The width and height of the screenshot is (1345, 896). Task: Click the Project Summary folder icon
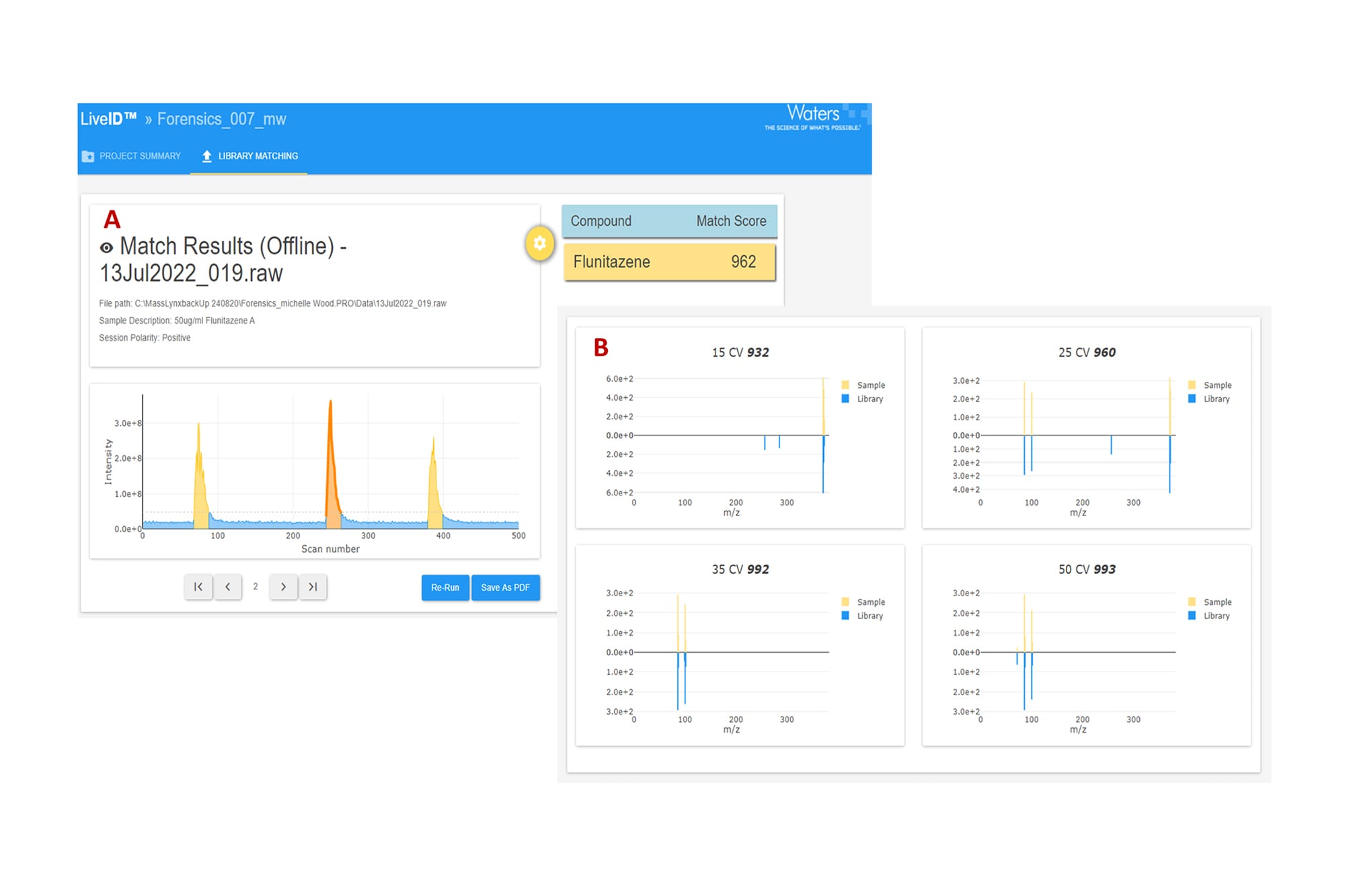[x=88, y=156]
